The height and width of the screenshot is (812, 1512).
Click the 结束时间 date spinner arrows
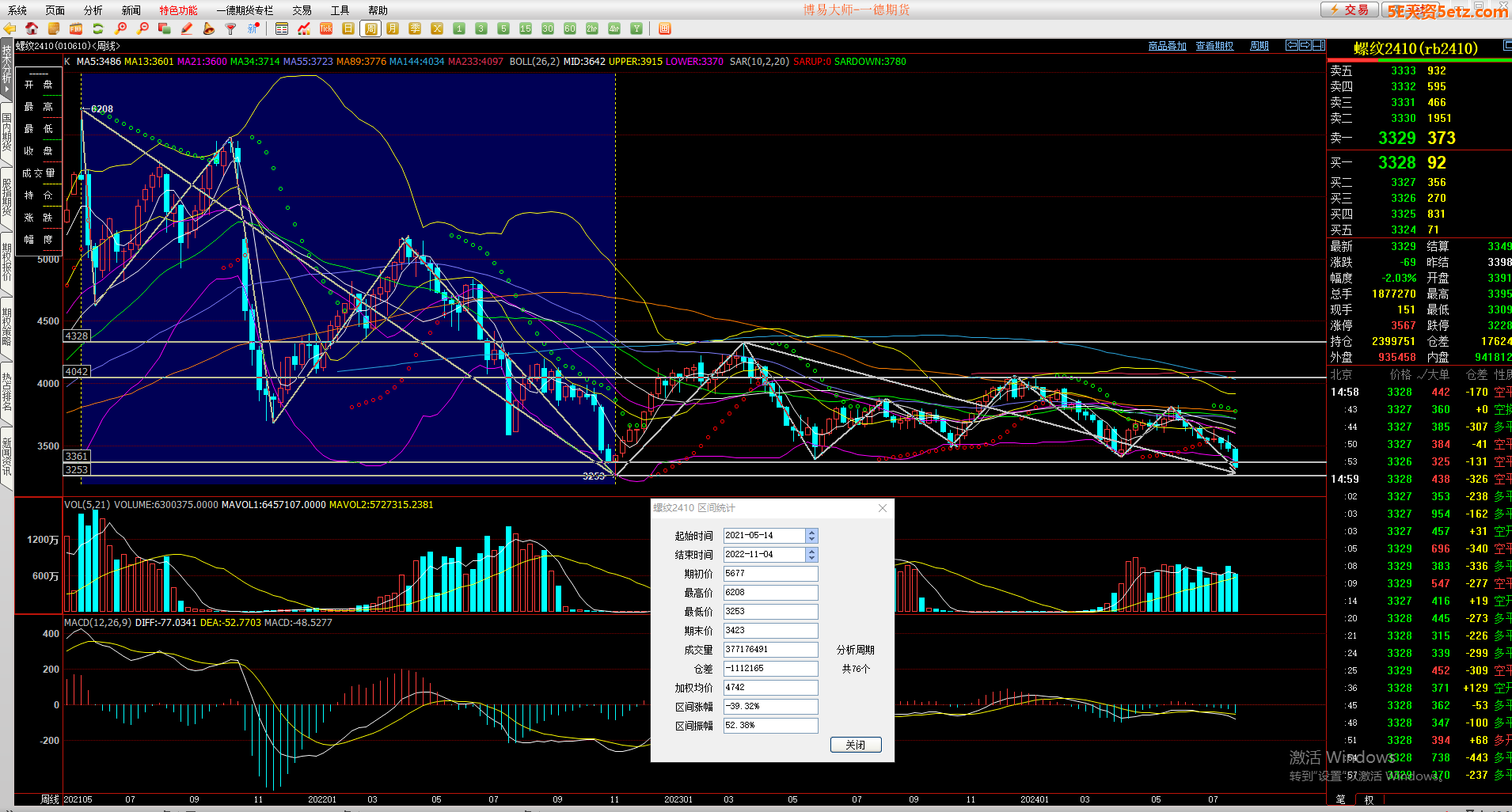click(x=811, y=555)
